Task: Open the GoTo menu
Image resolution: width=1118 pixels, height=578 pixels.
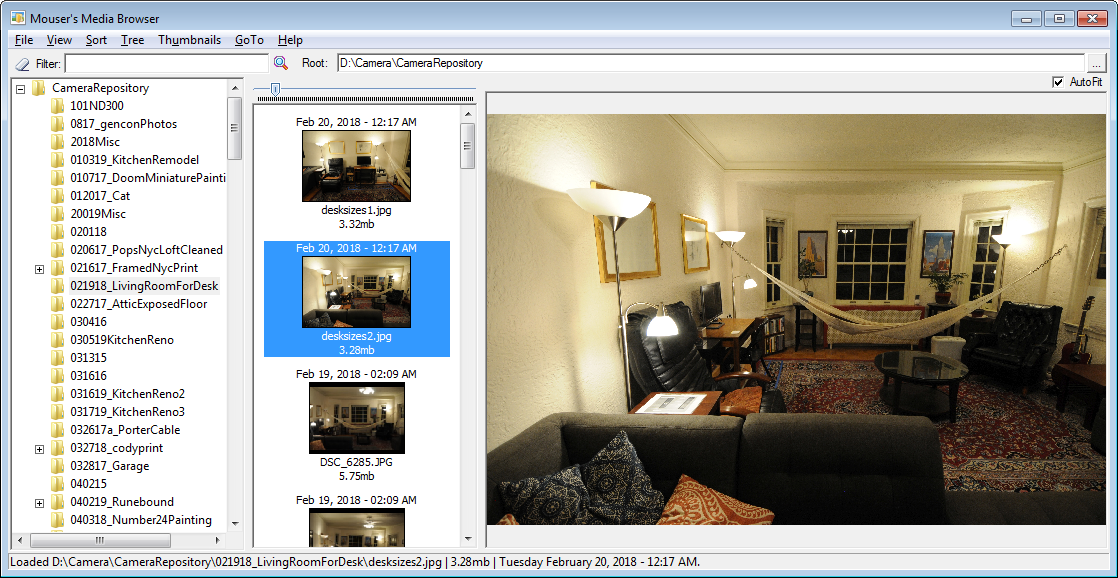Action: pyautogui.click(x=250, y=40)
